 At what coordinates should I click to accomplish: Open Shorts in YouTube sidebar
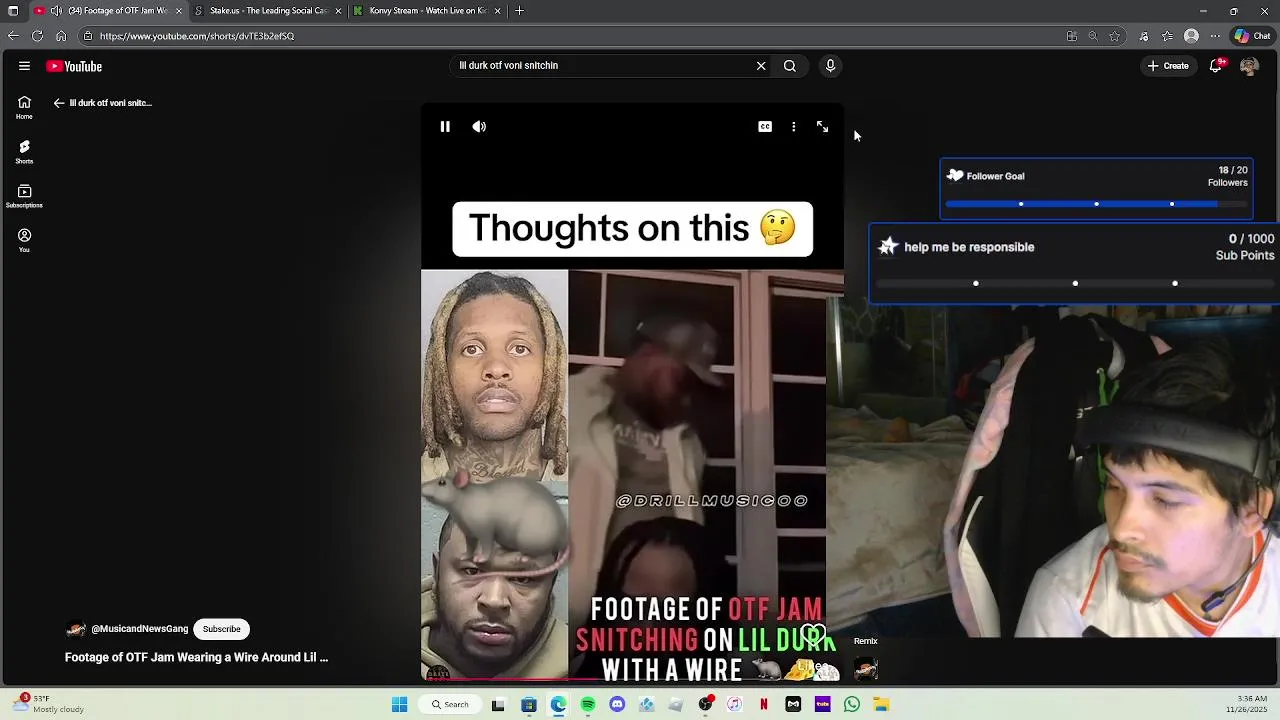point(24,151)
